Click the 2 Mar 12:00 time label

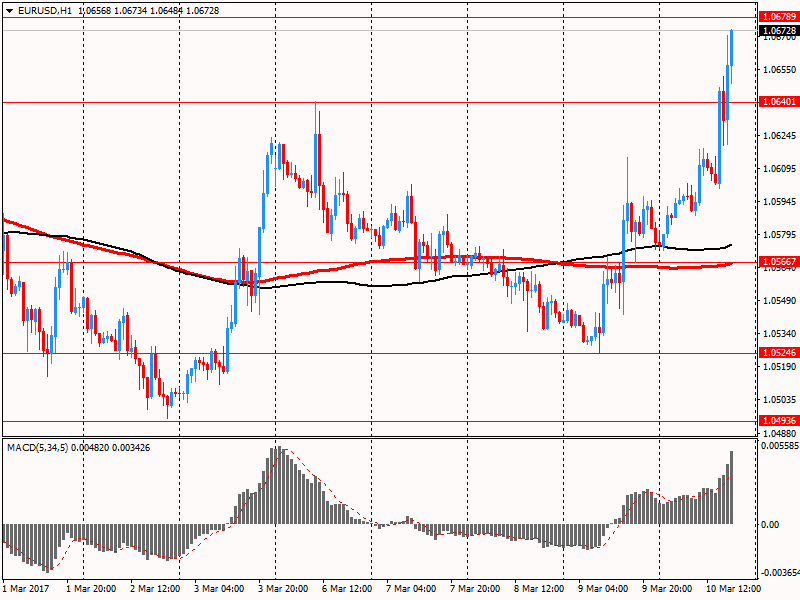pos(155,589)
